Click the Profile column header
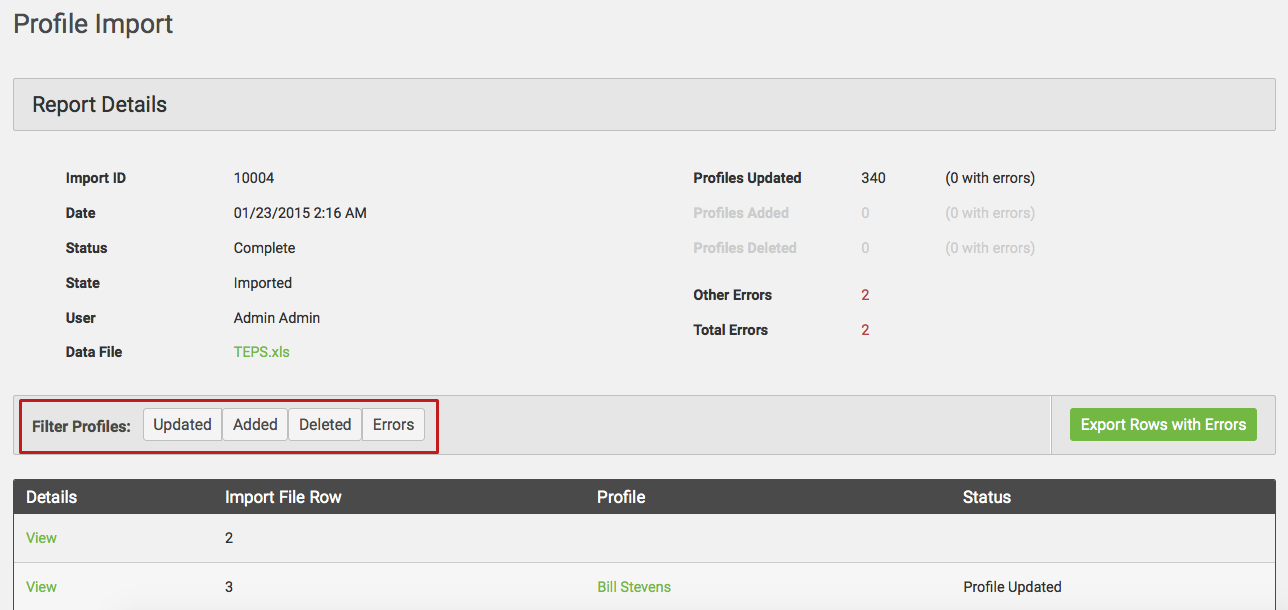This screenshot has width=1288, height=610. click(621, 497)
